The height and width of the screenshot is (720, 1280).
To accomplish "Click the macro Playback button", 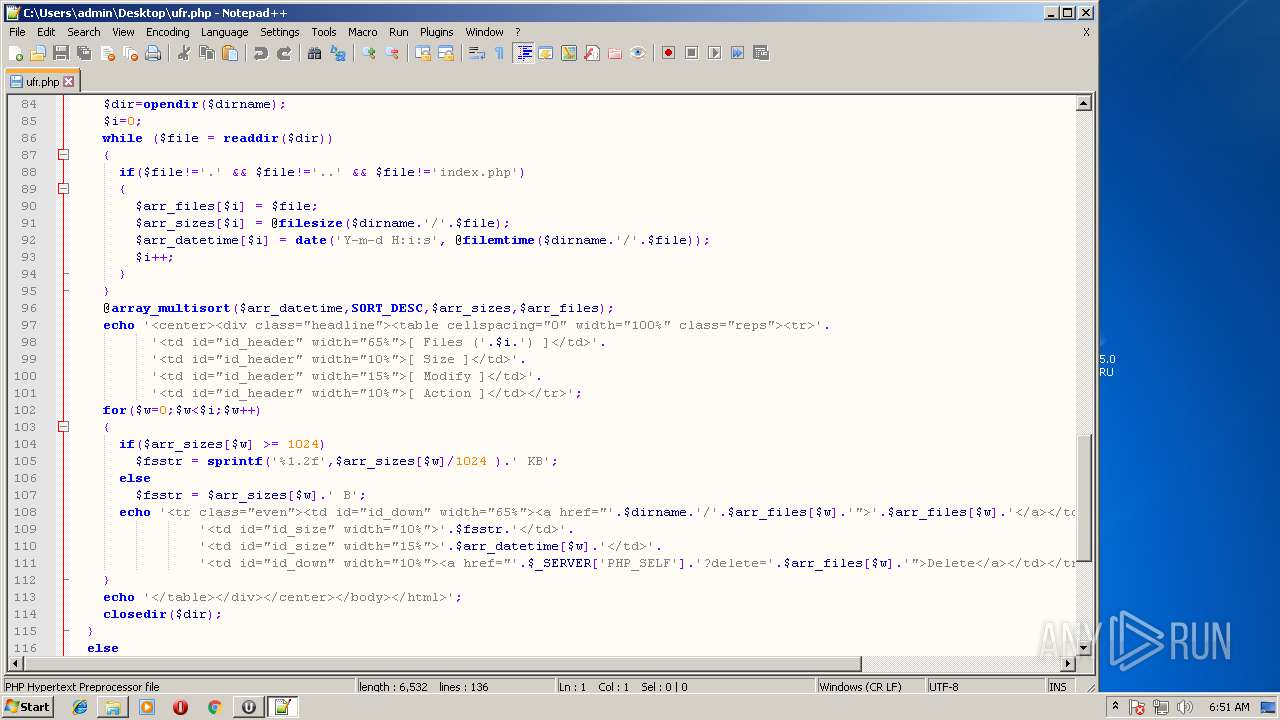I will (x=714, y=53).
